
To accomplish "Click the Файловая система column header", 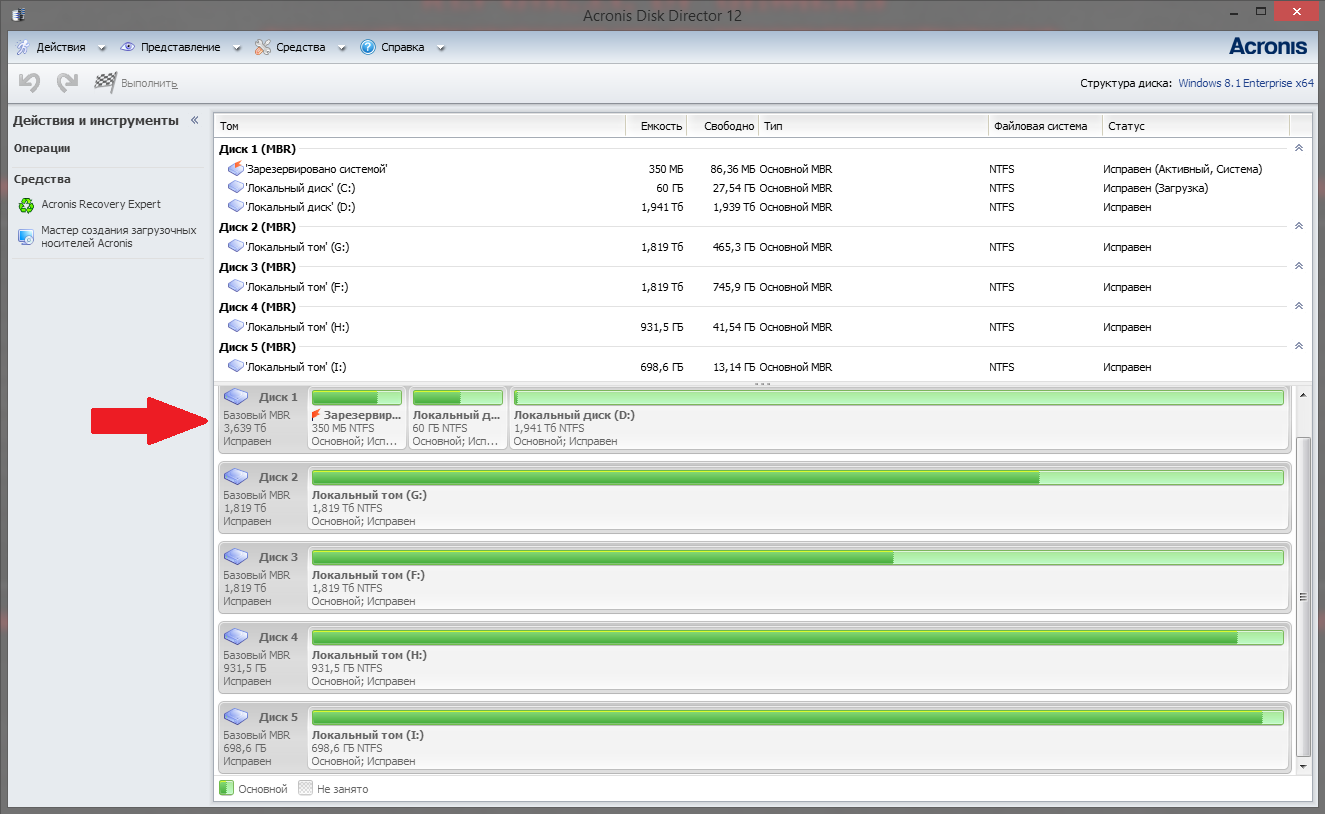I will [x=1045, y=126].
